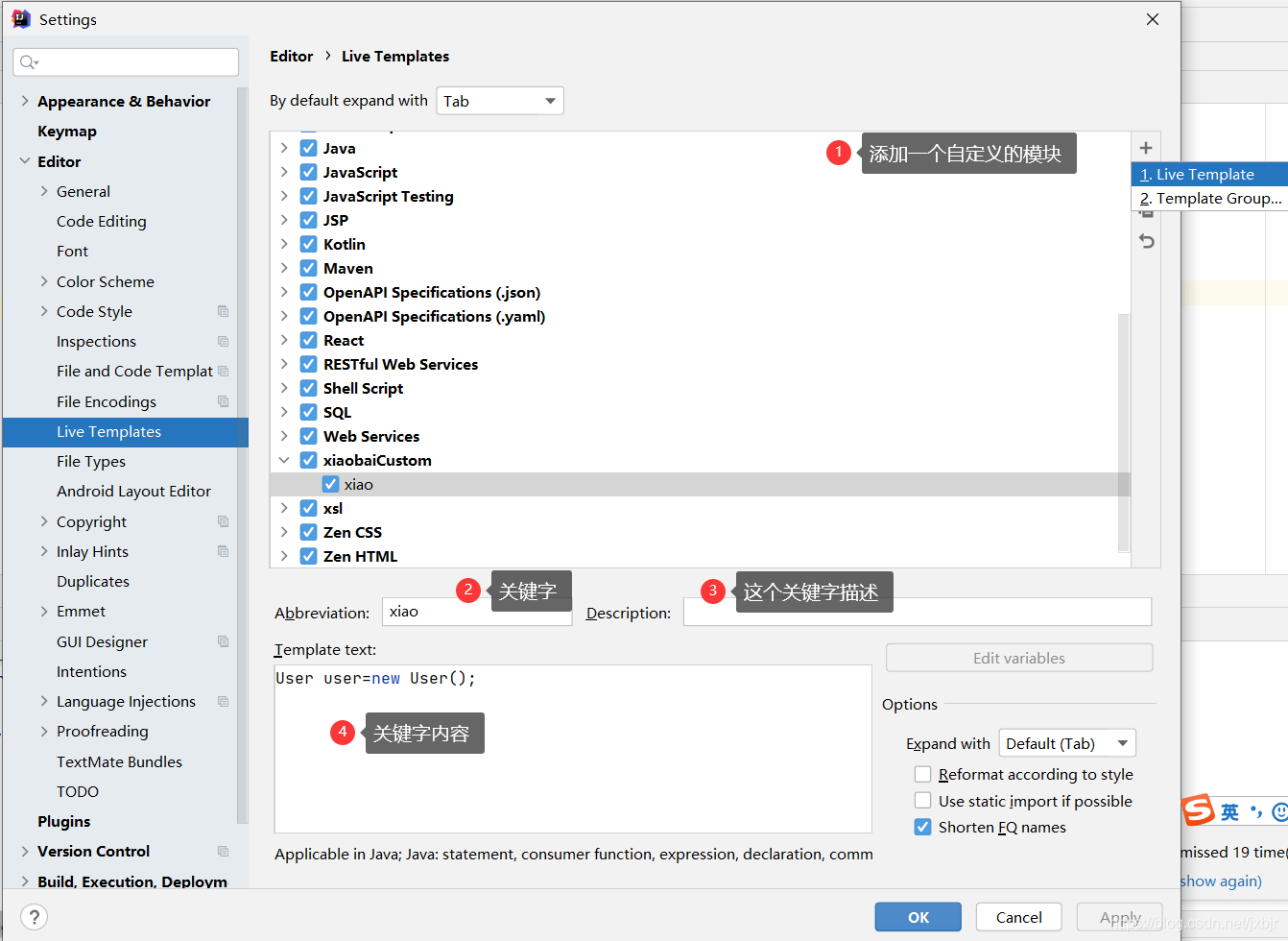Click the template list vertical scrollbar
The height and width of the screenshot is (941, 1288).
[1124, 432]
